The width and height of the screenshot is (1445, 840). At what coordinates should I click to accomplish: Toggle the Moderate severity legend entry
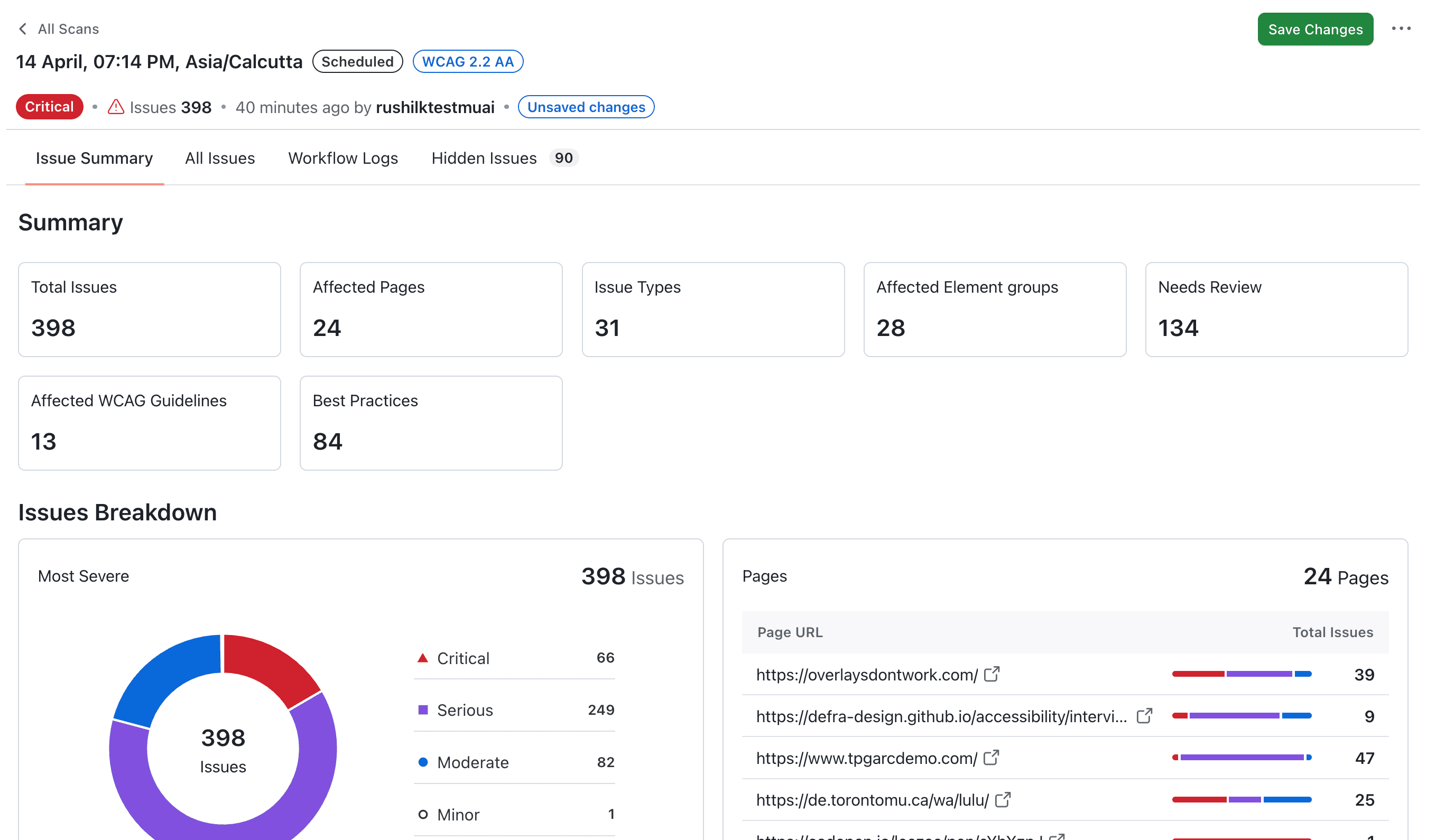point(472,763)
